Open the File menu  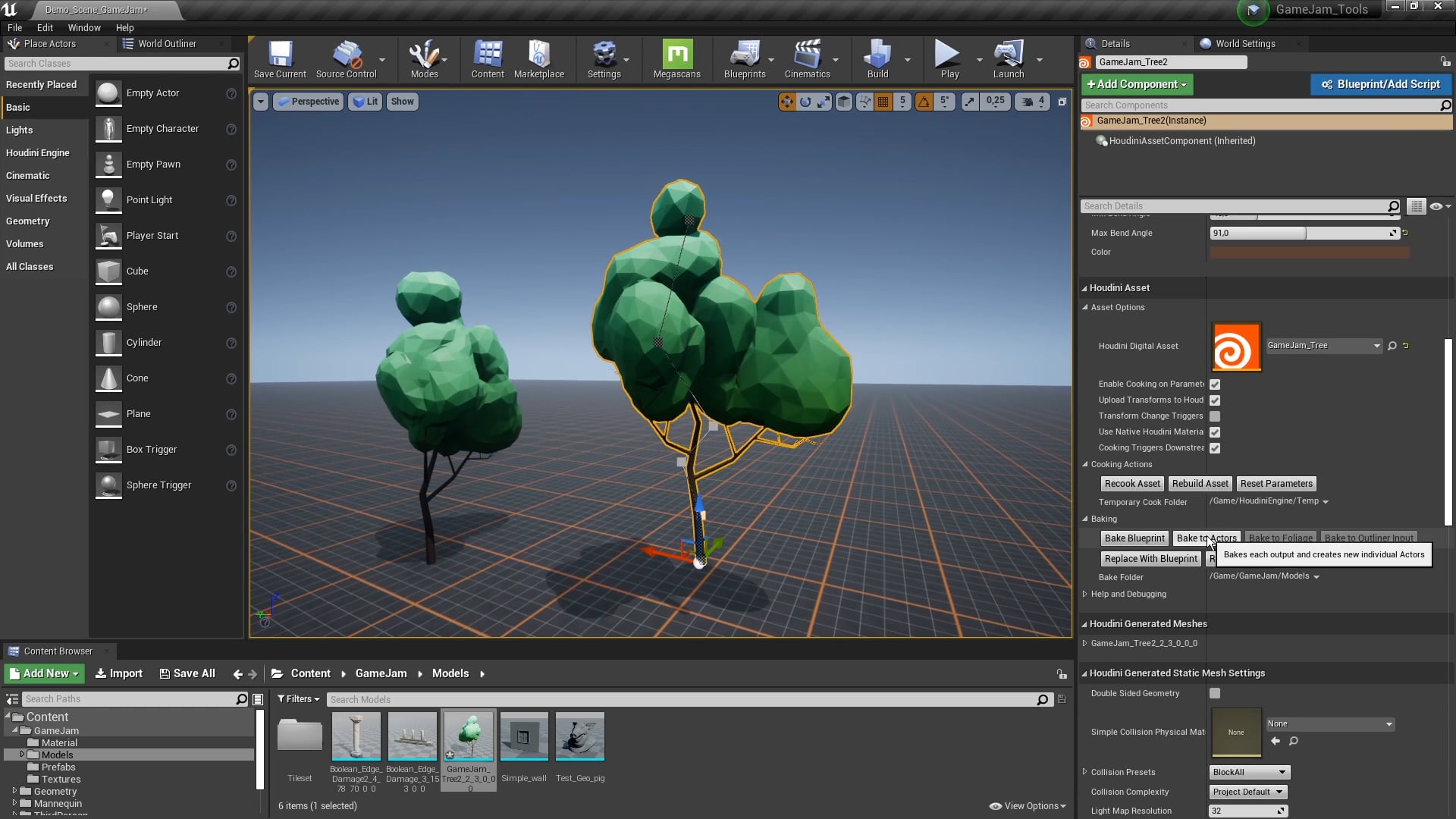14,27
